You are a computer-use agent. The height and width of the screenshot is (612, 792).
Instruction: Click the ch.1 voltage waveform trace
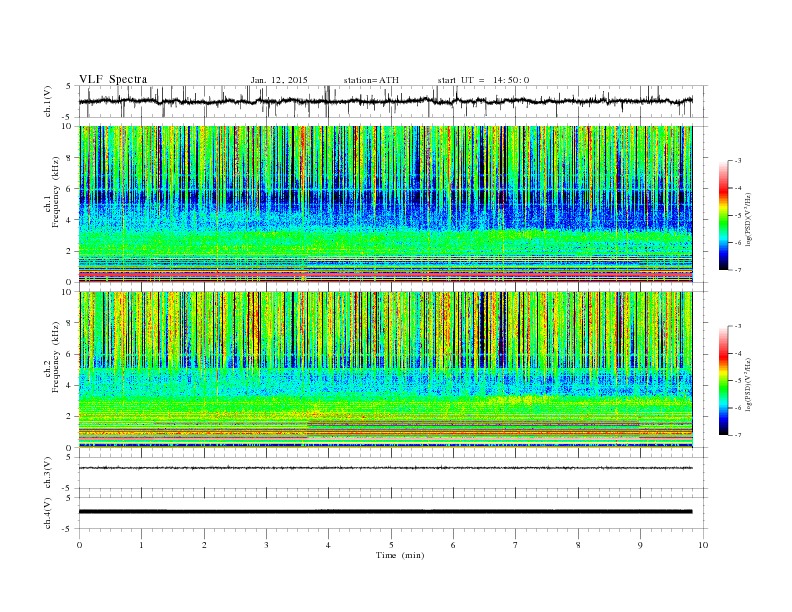pos(385,101)
